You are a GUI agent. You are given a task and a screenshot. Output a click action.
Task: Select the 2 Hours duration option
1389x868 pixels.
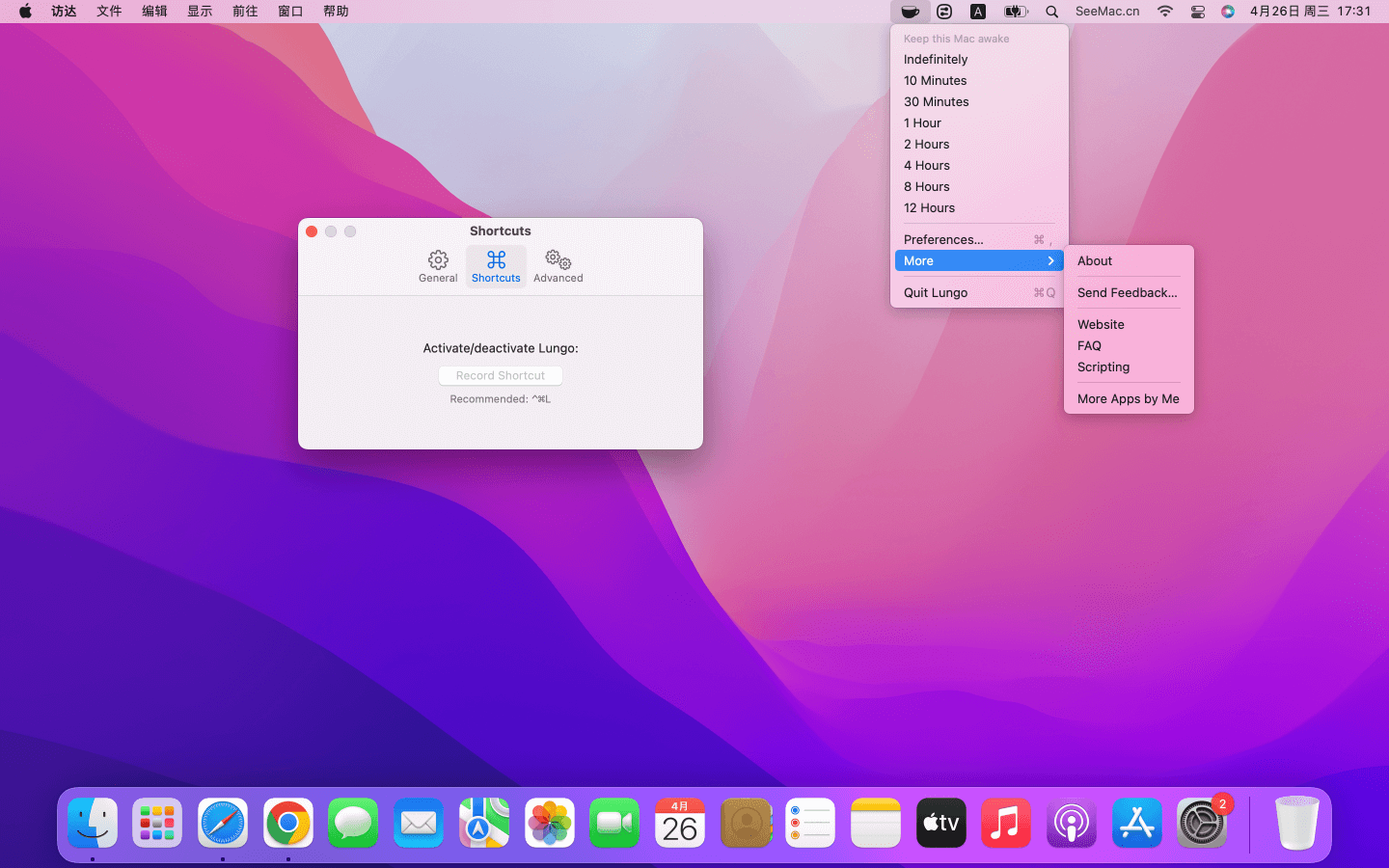pos(926,144)
